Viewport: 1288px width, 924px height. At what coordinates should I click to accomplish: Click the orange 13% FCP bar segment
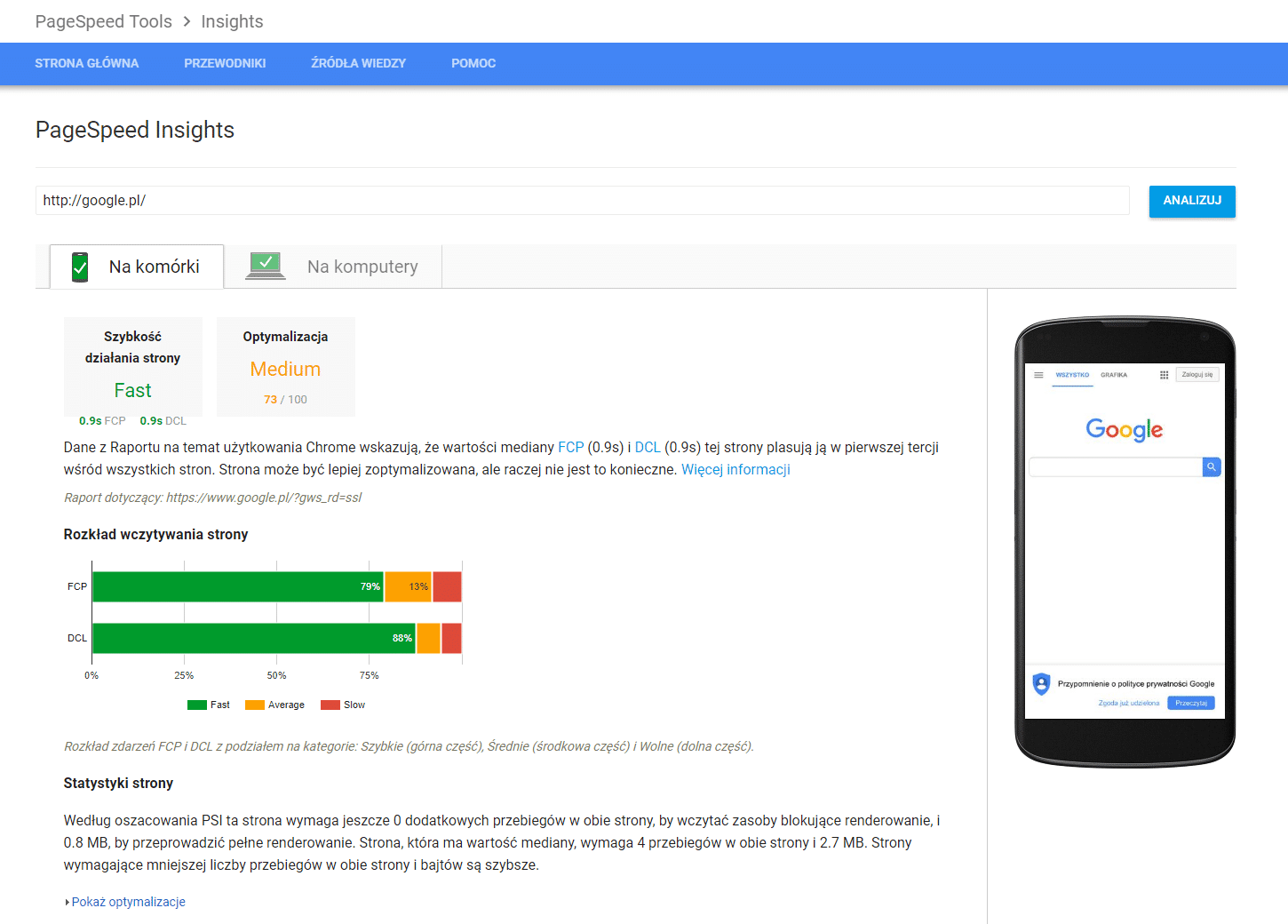[408, 586]
